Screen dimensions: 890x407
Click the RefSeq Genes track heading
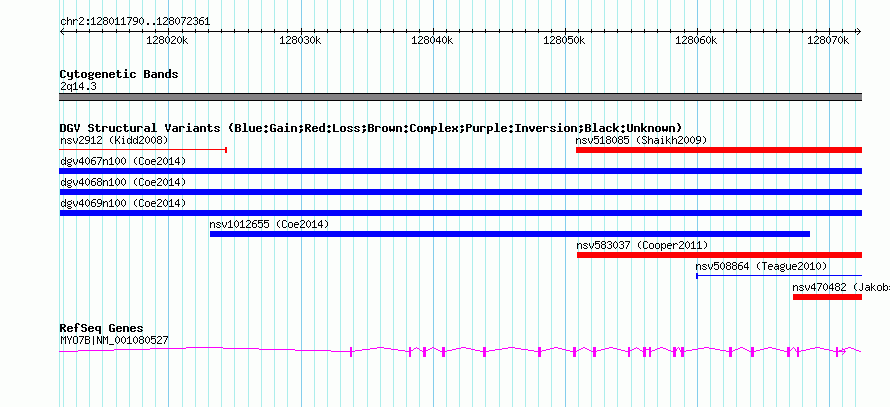102,328
